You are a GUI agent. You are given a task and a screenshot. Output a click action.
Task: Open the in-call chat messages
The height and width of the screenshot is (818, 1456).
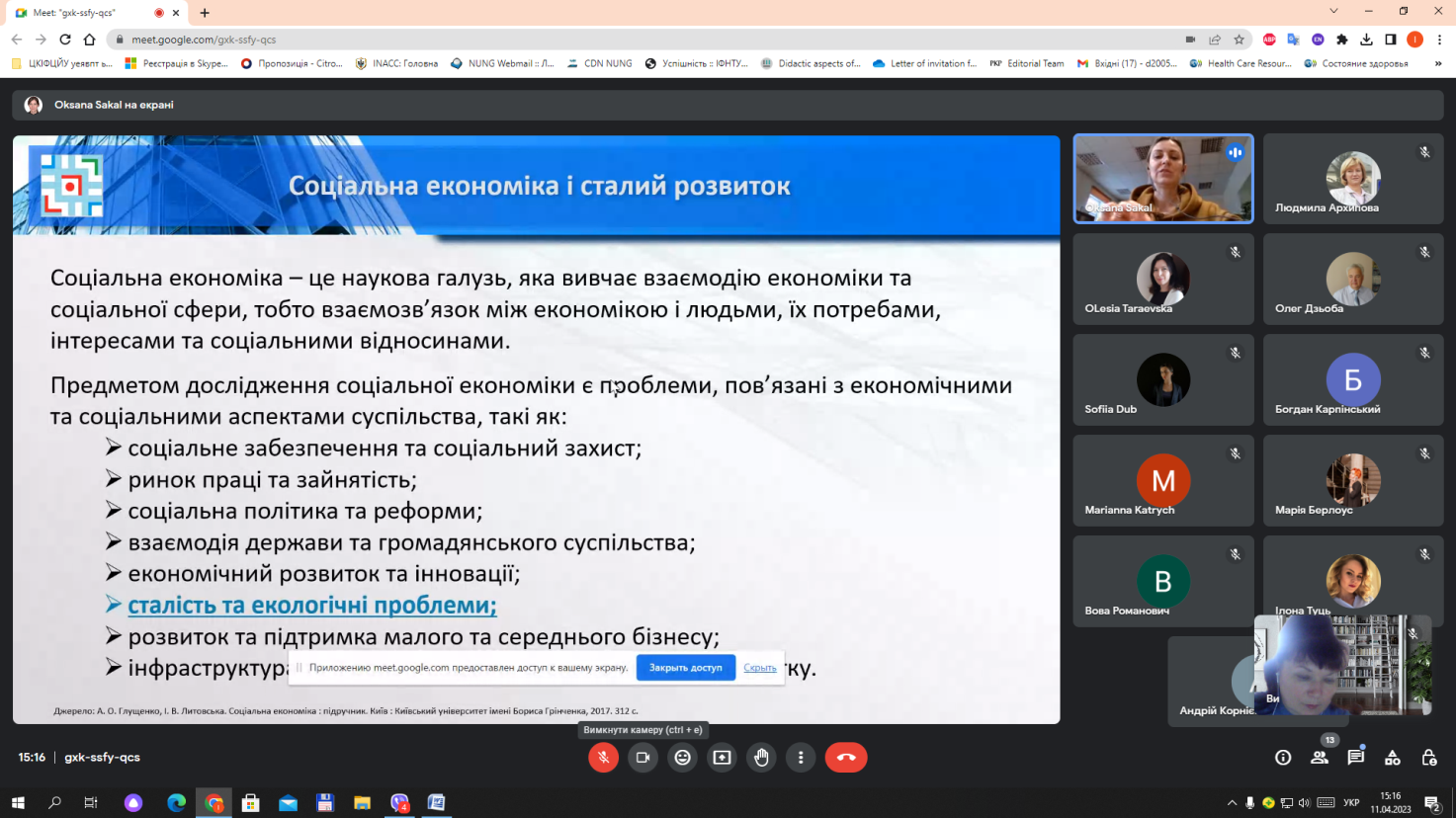click(x=1355, y=757)
